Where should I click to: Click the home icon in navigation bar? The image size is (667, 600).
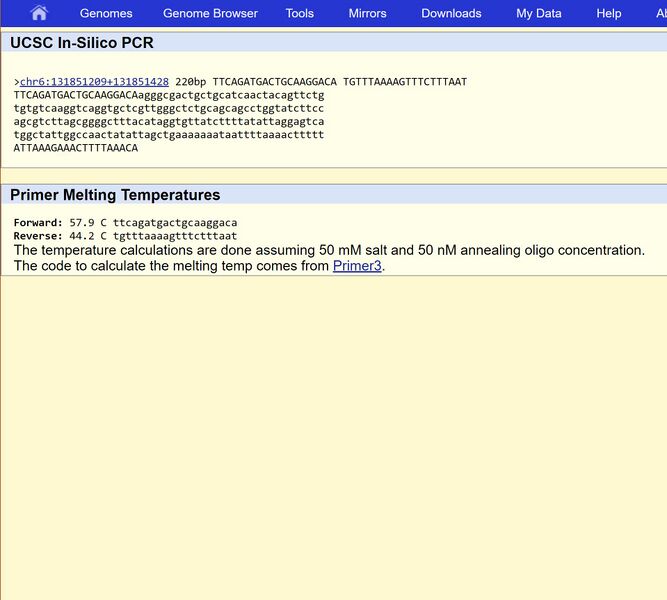coord(39,13)
